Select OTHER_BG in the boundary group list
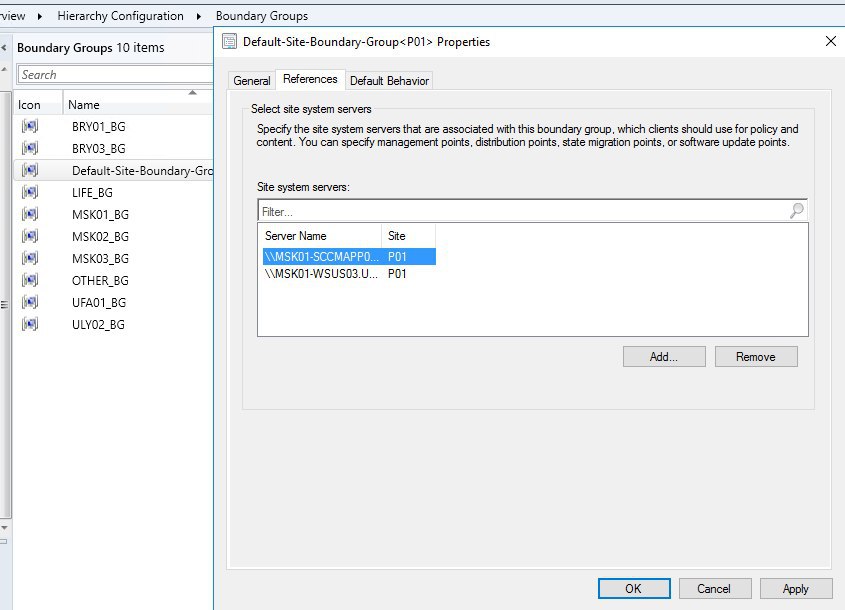The height and width of the screenshot is (610, 845). click(x=100, y=281)
